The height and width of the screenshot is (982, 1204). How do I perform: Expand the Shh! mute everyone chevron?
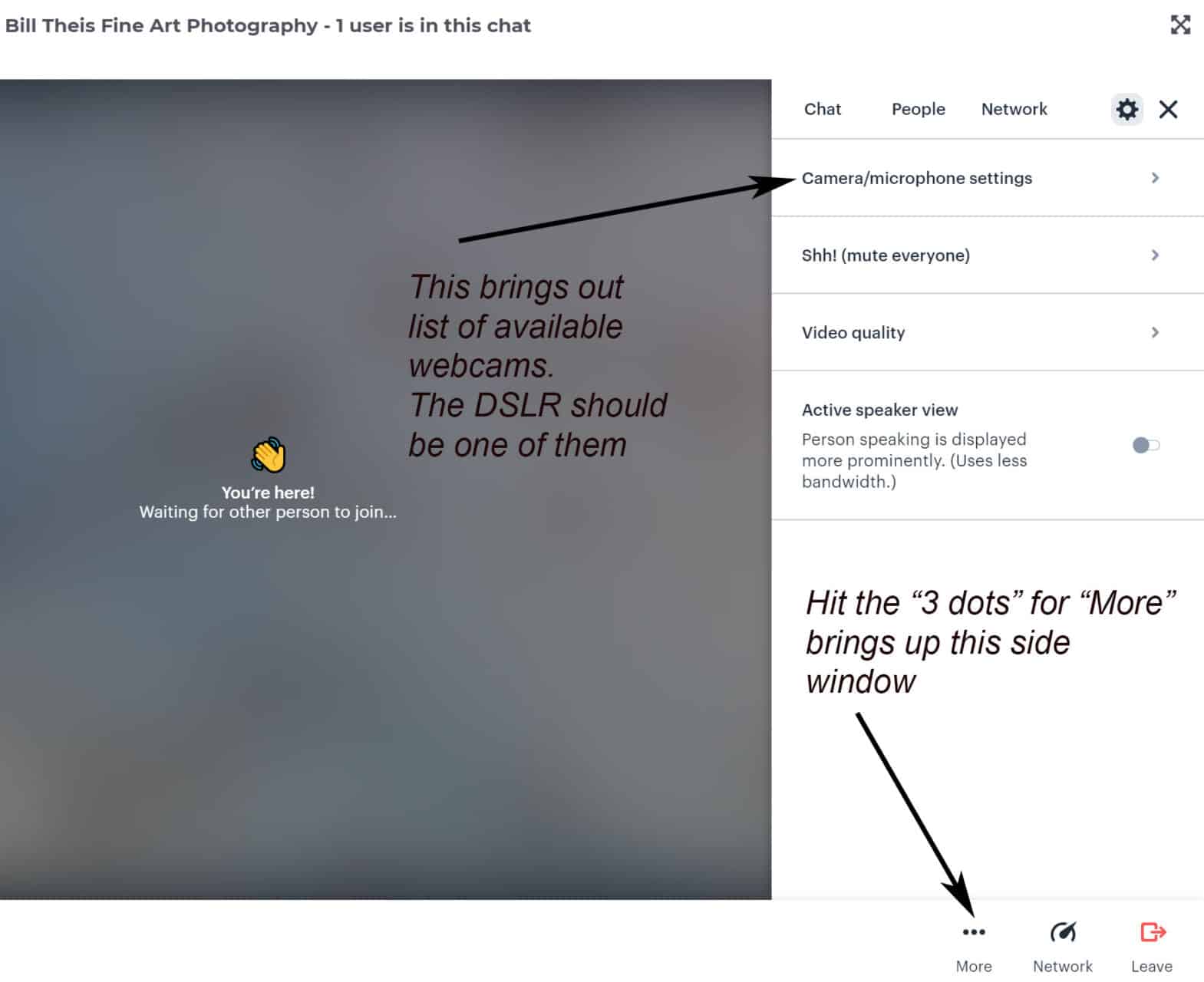click(1155, 255)
